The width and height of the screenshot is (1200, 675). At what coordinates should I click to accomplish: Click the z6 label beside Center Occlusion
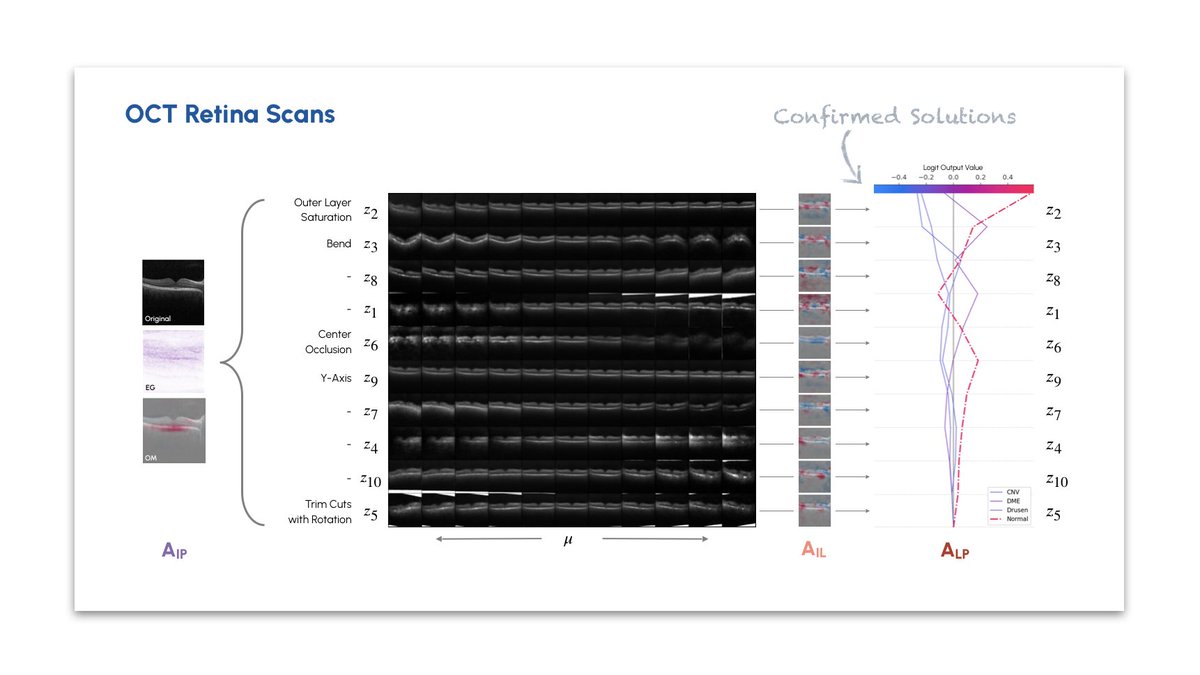(370, 345)
